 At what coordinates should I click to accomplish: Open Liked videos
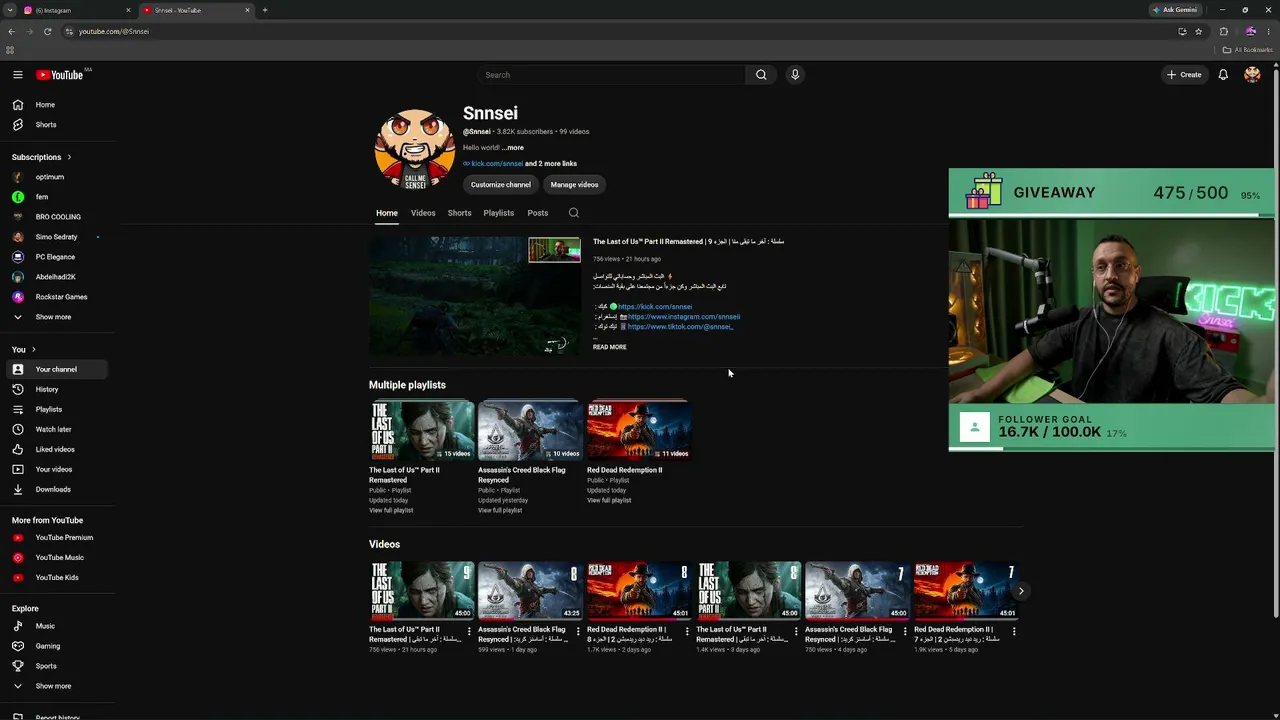pyautogui.click(x=55, y=449)
